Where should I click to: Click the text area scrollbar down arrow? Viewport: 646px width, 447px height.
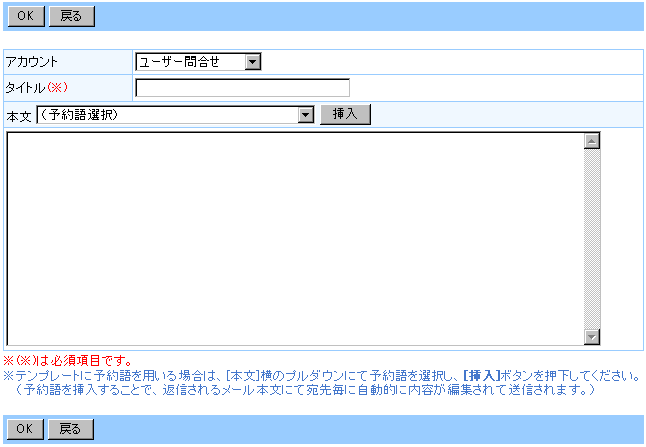[x=592, y=337]
